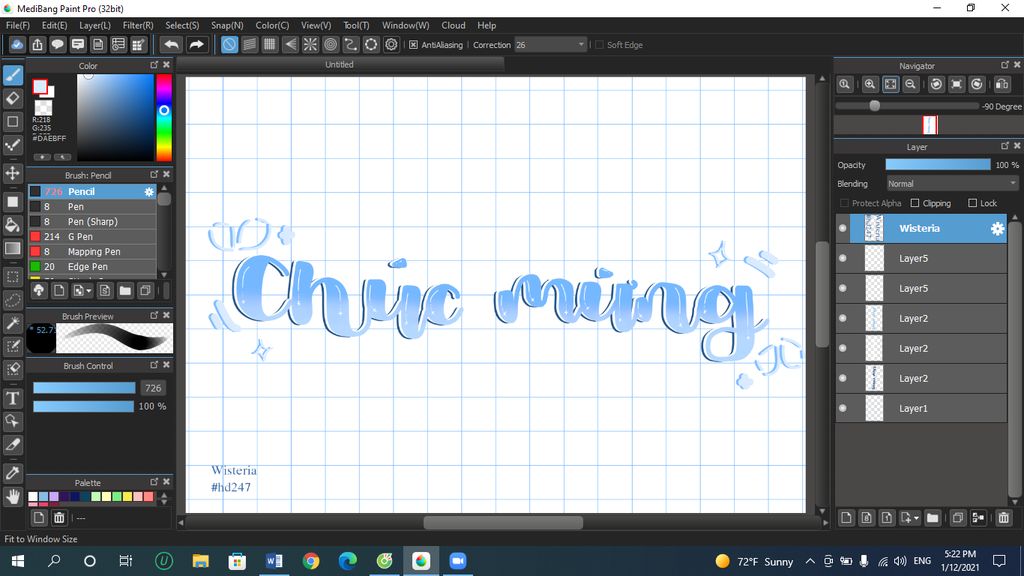
Task: Click the canvas horizontal scrollbar
Action: click(503, 522)
